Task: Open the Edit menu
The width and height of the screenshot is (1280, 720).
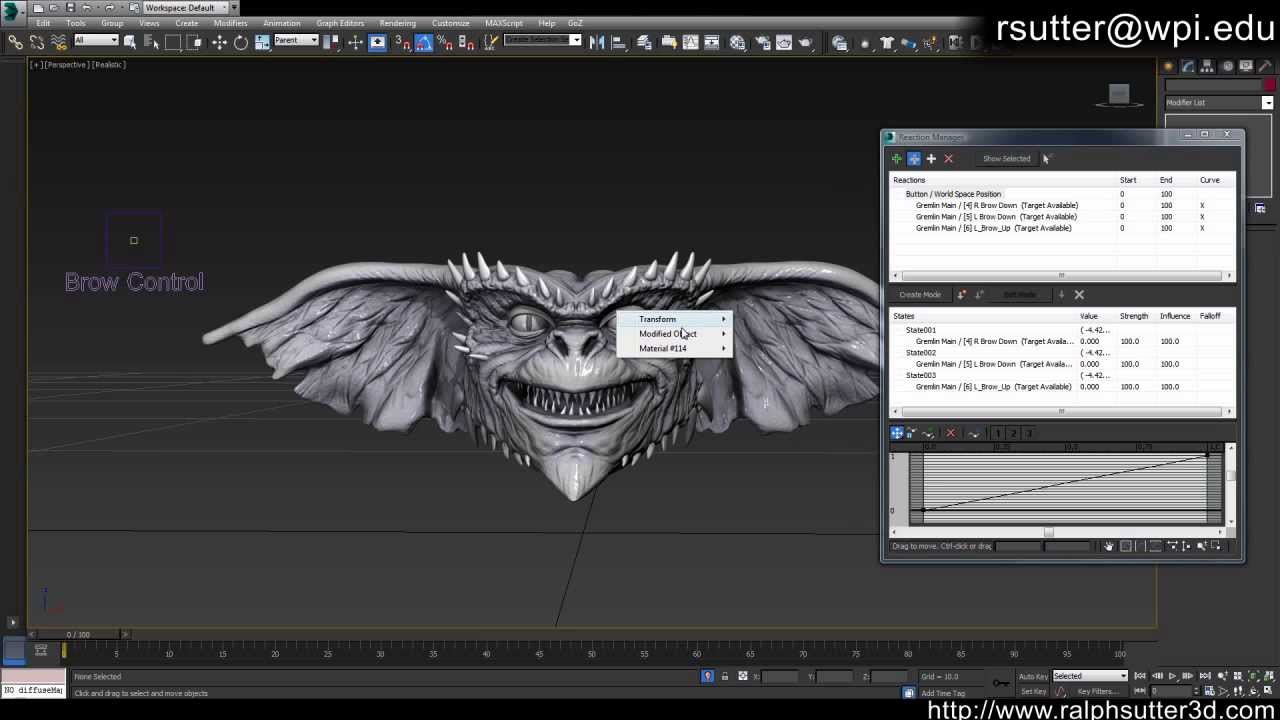Action: 43,23
